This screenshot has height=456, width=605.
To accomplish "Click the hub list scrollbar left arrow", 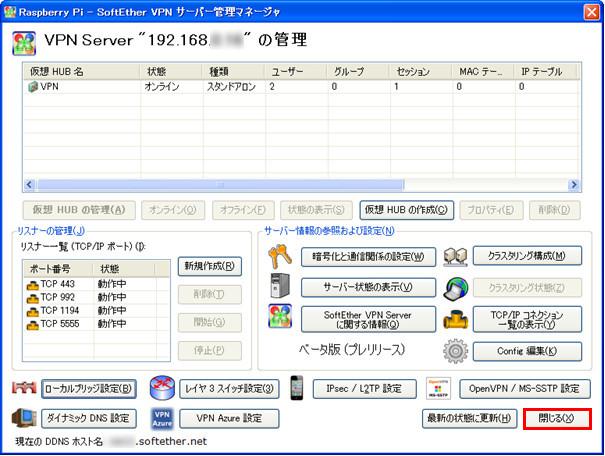I will (29, 185).
